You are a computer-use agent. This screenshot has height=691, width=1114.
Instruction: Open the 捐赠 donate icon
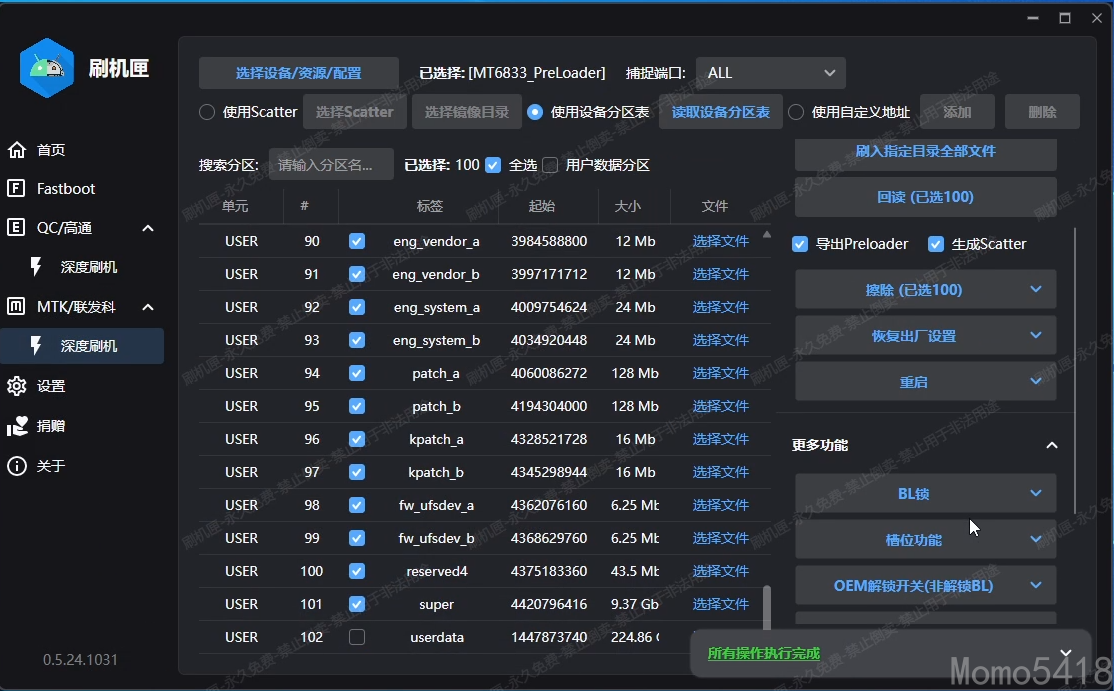tap(17, 426)
